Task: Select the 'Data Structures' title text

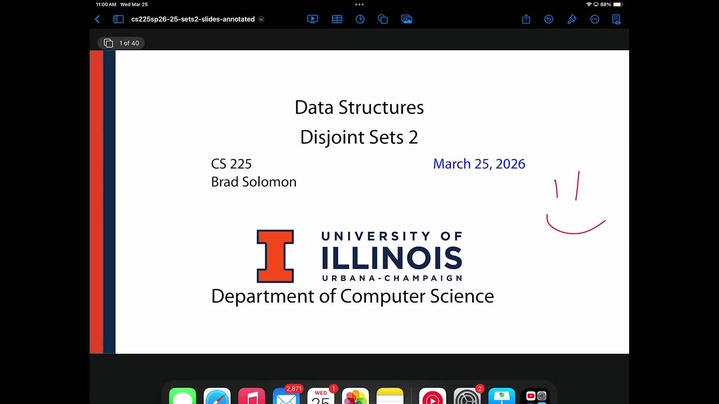Action: (359, 108)
